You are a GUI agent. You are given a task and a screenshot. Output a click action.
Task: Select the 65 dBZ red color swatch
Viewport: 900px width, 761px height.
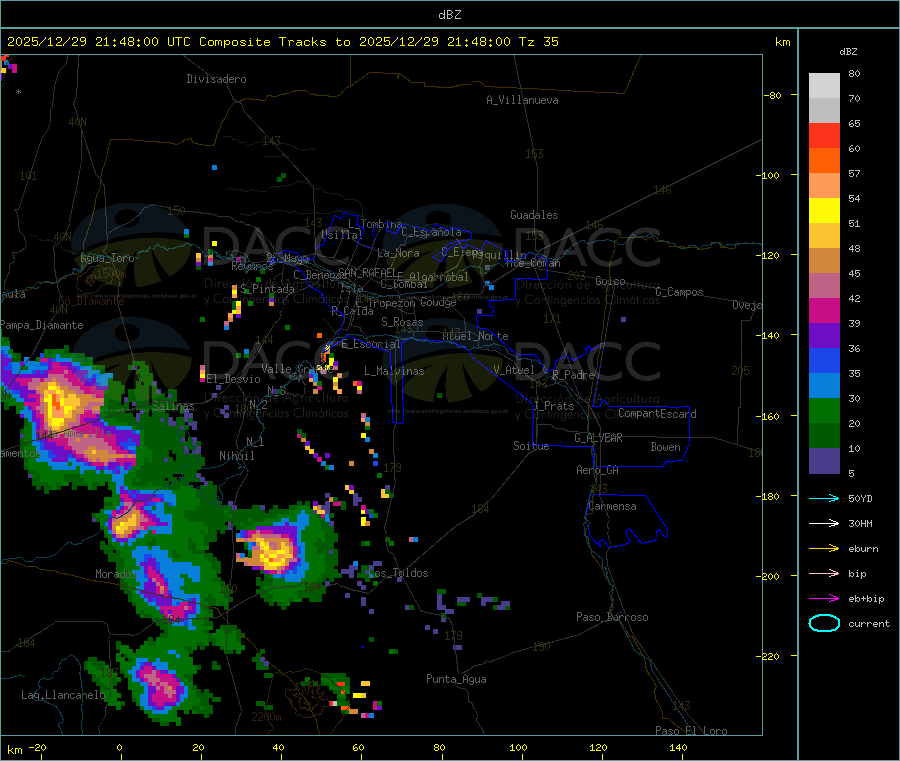pyautogui.click(x=824, y=135)
